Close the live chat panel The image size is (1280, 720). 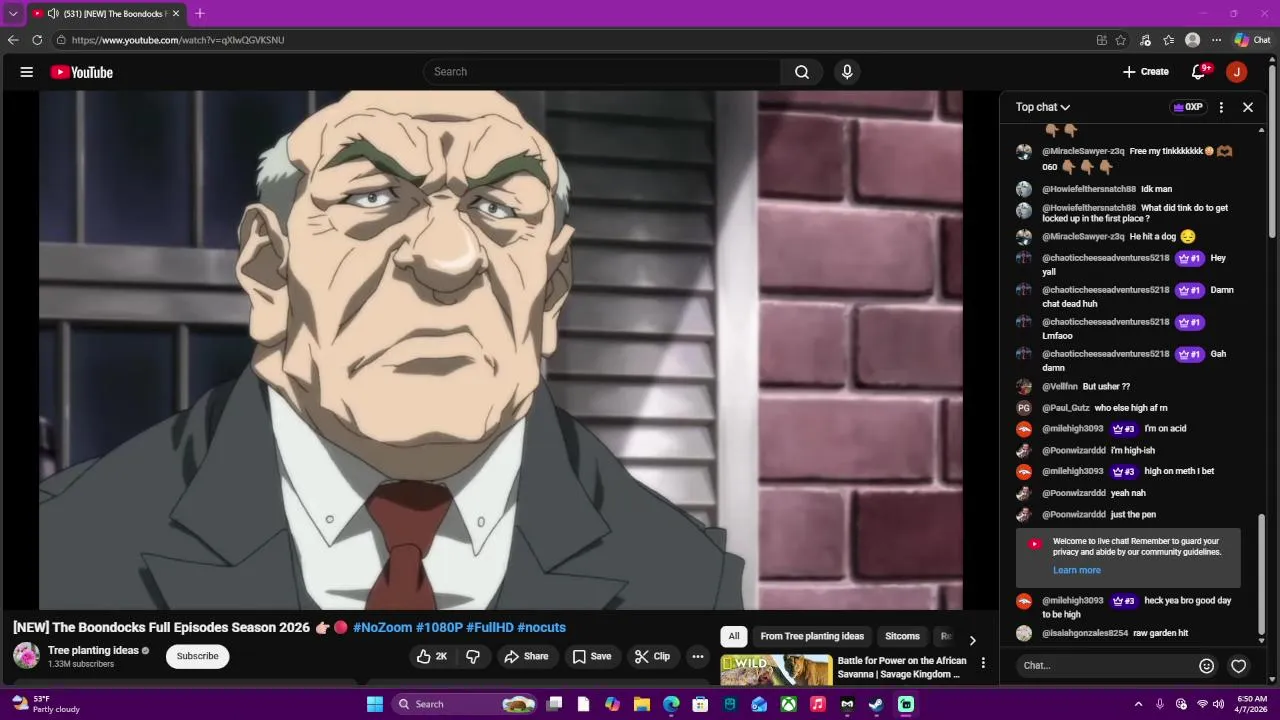pyautogui.click(x=1248, y=107)
